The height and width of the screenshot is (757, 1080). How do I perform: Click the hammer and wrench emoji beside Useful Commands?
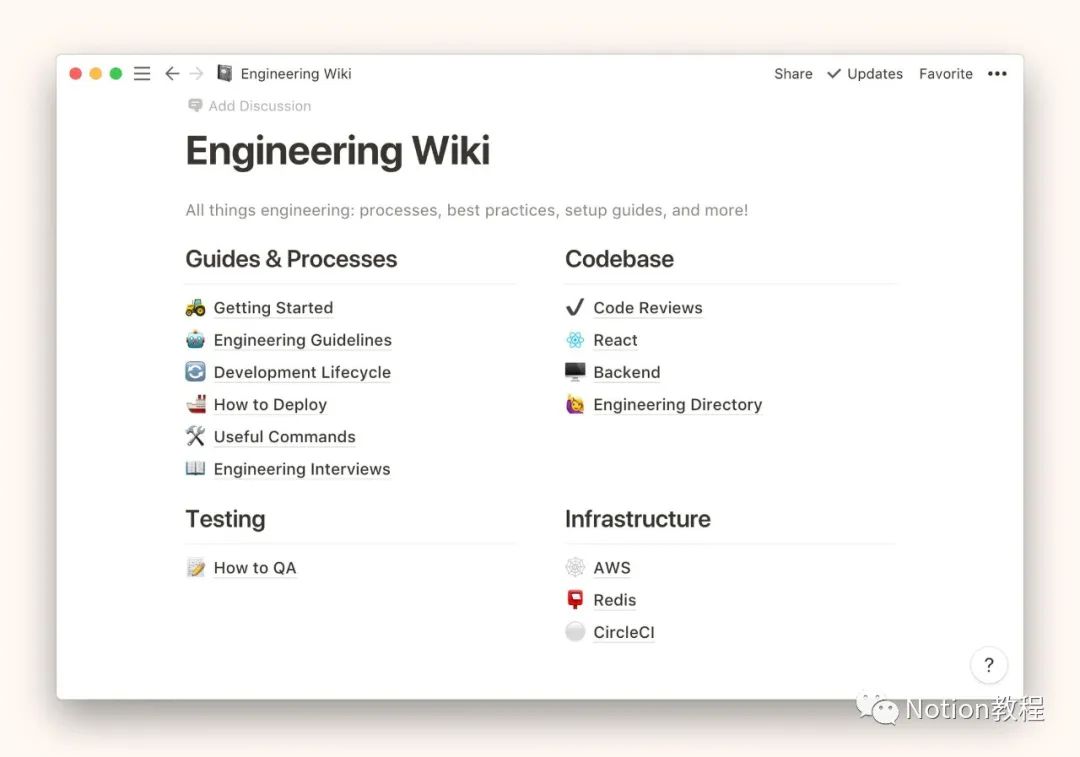pos(195,436)
